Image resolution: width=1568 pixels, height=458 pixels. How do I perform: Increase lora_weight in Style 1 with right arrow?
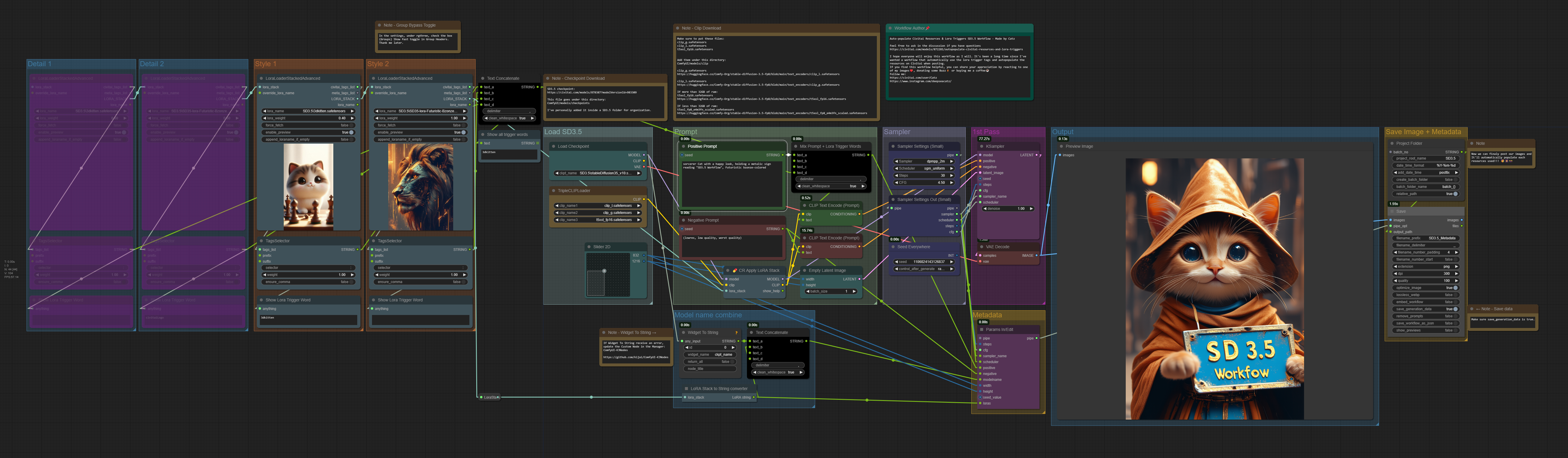pyautogui.click(x=352, y=118)
